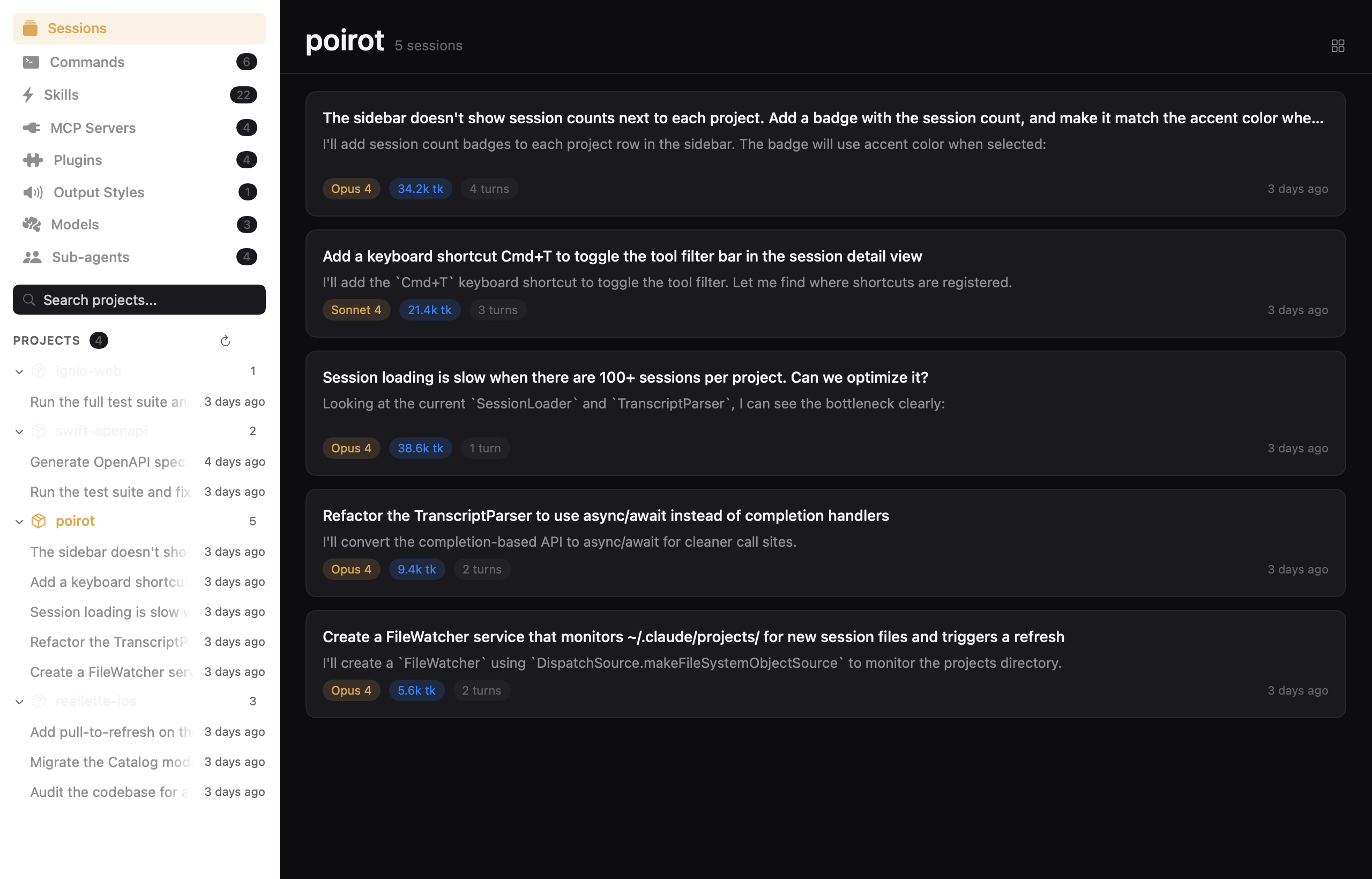Collapse the ignio-web project chevron
The image size is (1372, 879).
pyautogui.click(x=20, y=370)
